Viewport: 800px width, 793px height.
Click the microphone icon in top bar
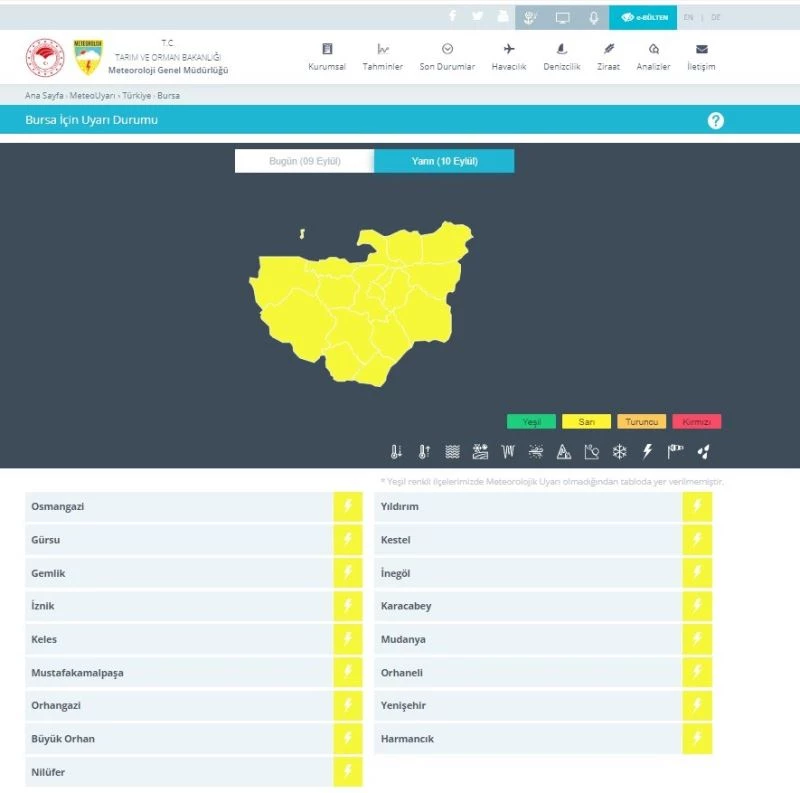click(593, 18)
